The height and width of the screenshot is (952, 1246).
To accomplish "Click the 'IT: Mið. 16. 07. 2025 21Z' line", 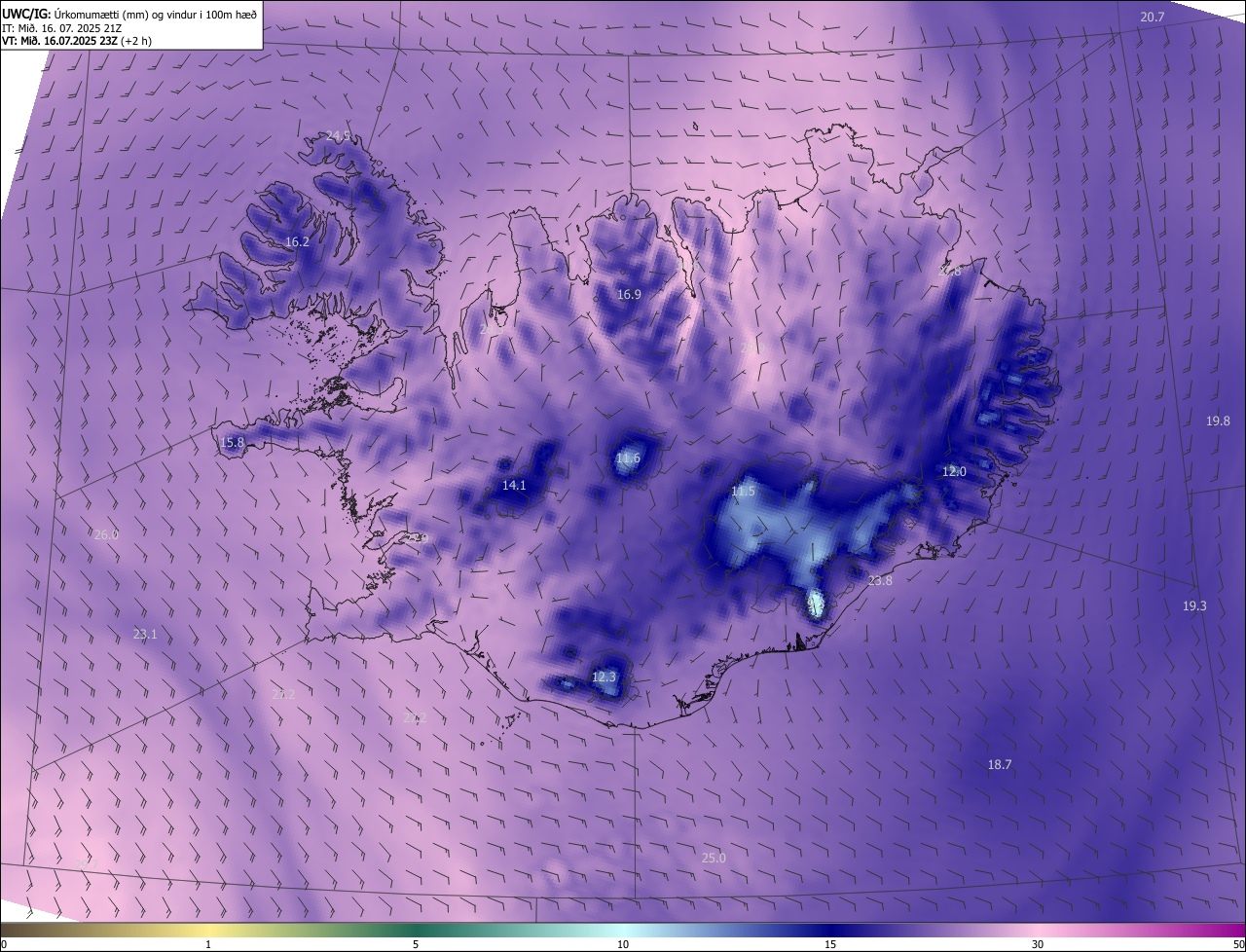I will [62, 27].
